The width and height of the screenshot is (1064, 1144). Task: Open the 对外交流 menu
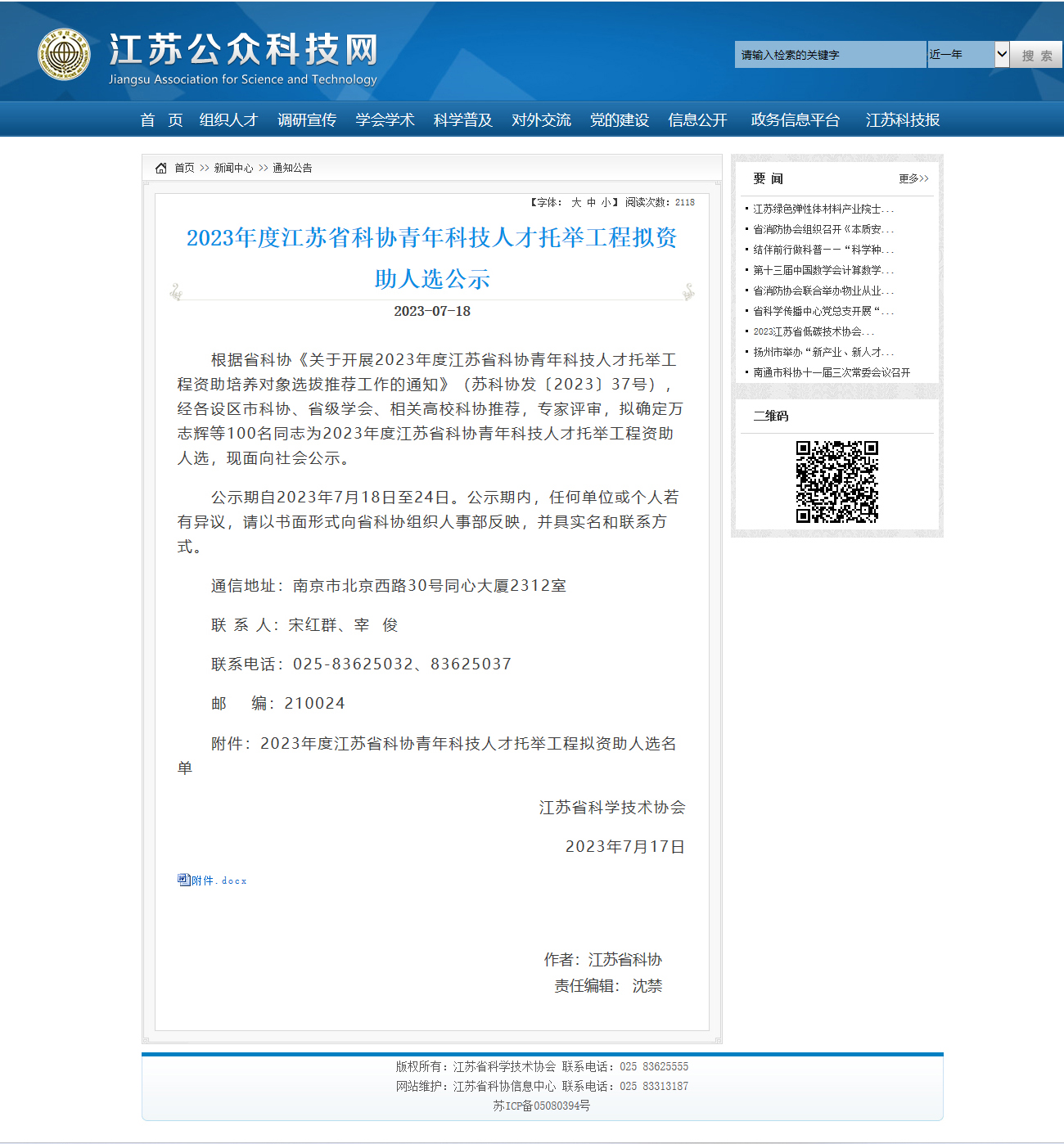click(541, 120)
